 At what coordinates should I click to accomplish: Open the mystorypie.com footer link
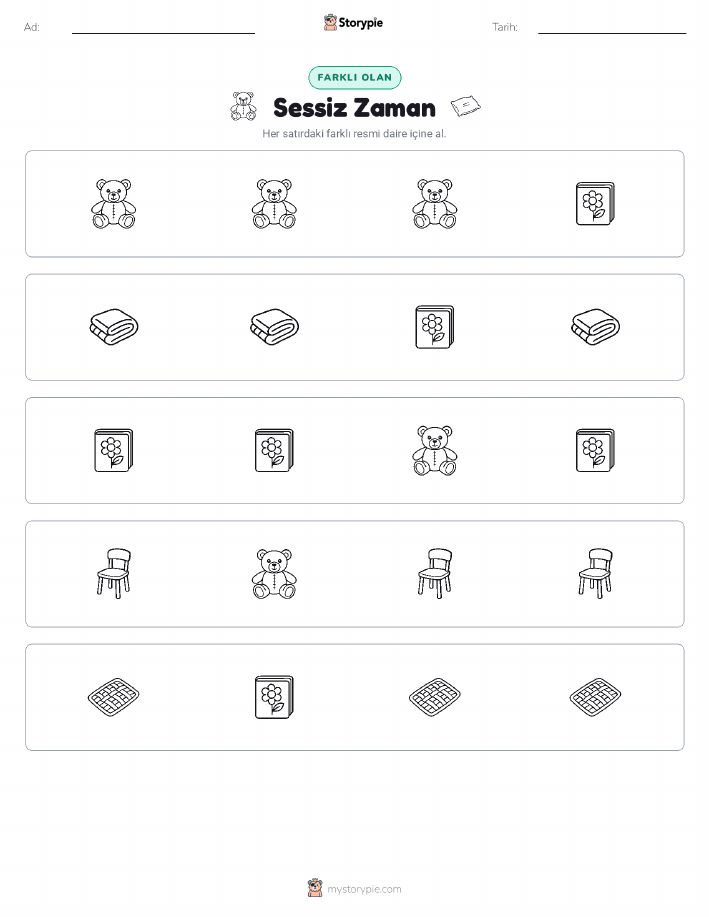pos(364,889)
